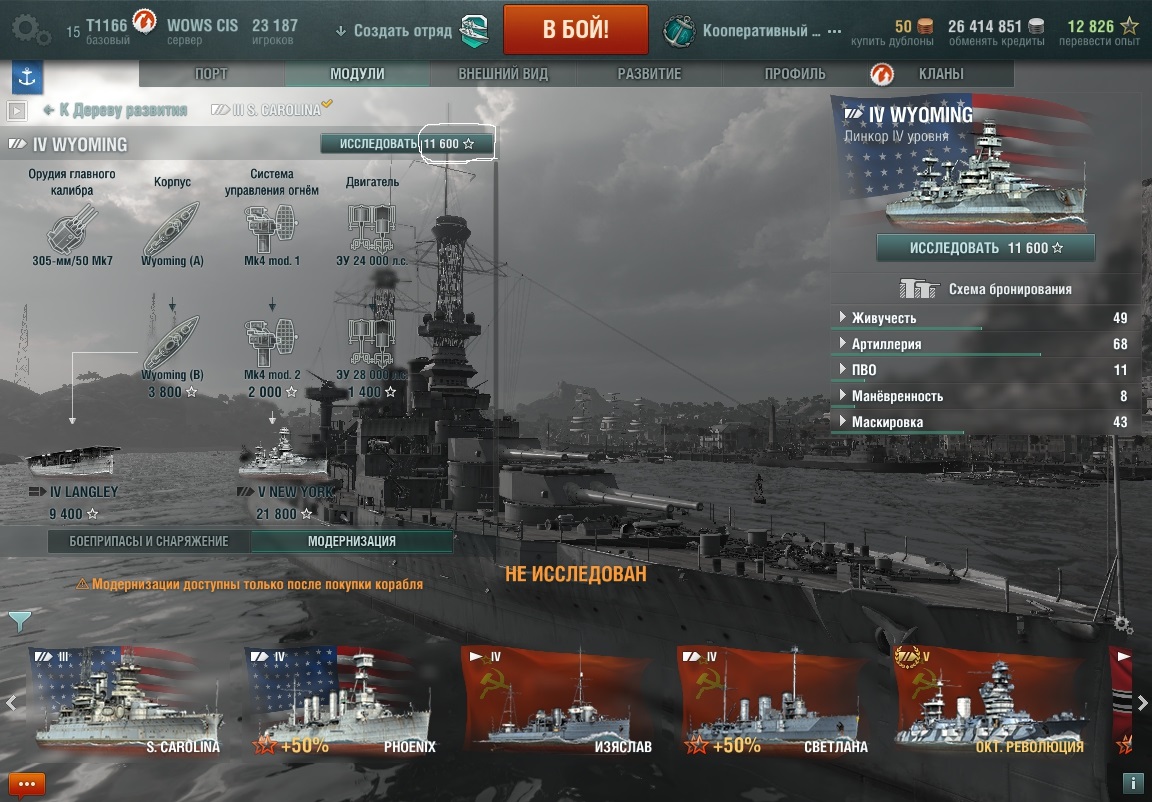Viewport: 1152px width, 802px height.
Task: Switch to the Внешний вид tab
Action: coord(503,73)
